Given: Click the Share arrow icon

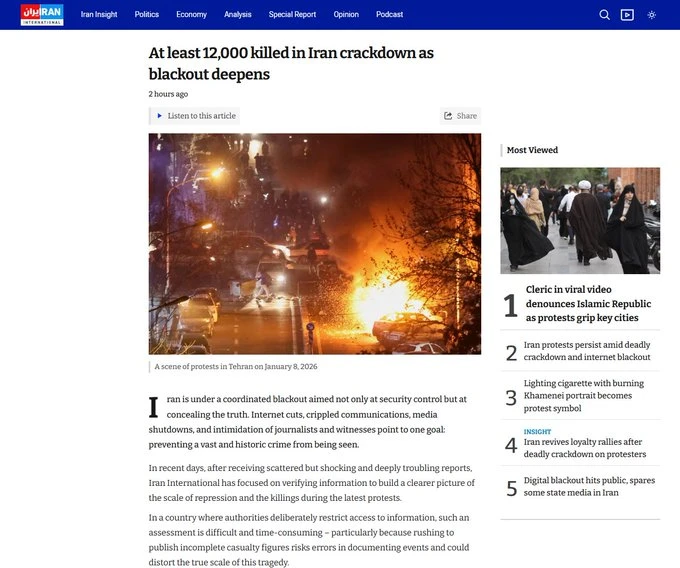Looking at the screenshot, I should coord(449,116).
